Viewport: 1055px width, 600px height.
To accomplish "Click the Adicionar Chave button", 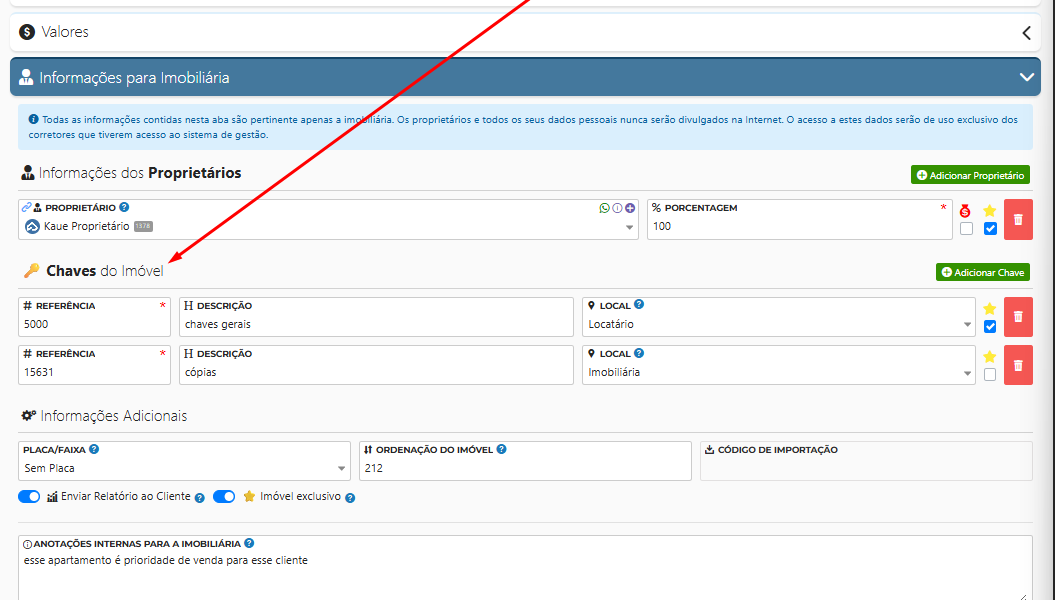I will tap(982, 272).
